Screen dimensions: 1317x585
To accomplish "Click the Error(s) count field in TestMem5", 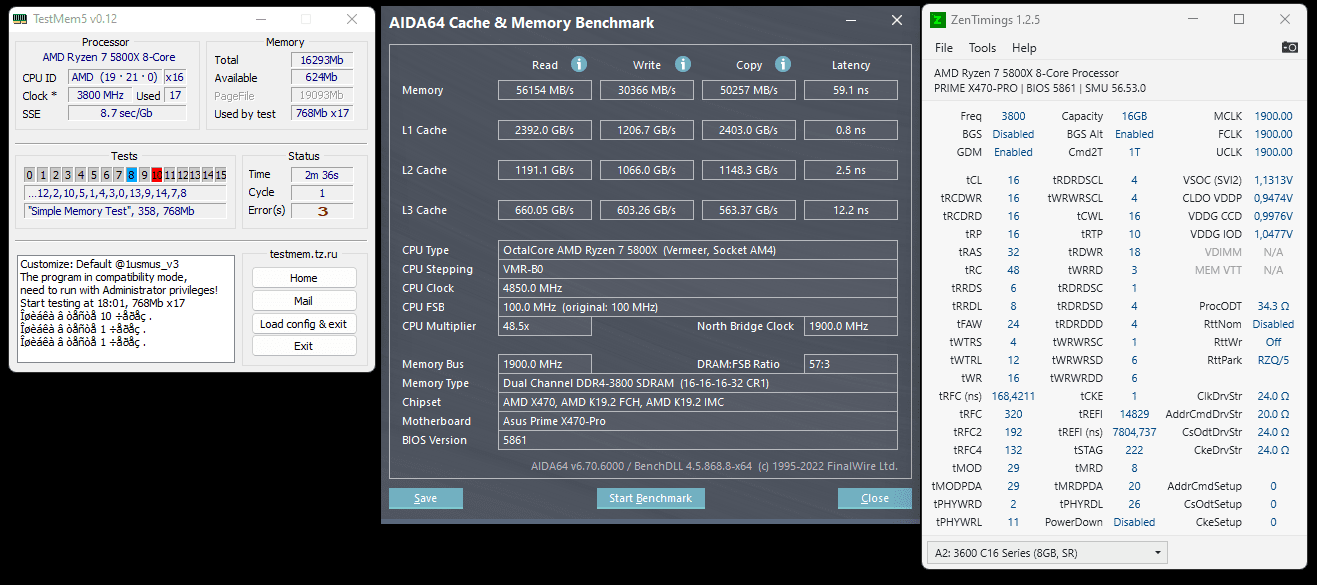I will point(322,211).
